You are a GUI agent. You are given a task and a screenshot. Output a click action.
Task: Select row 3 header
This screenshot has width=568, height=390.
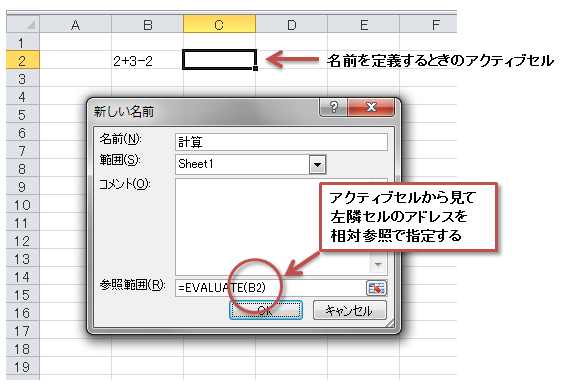click(22, 78)
